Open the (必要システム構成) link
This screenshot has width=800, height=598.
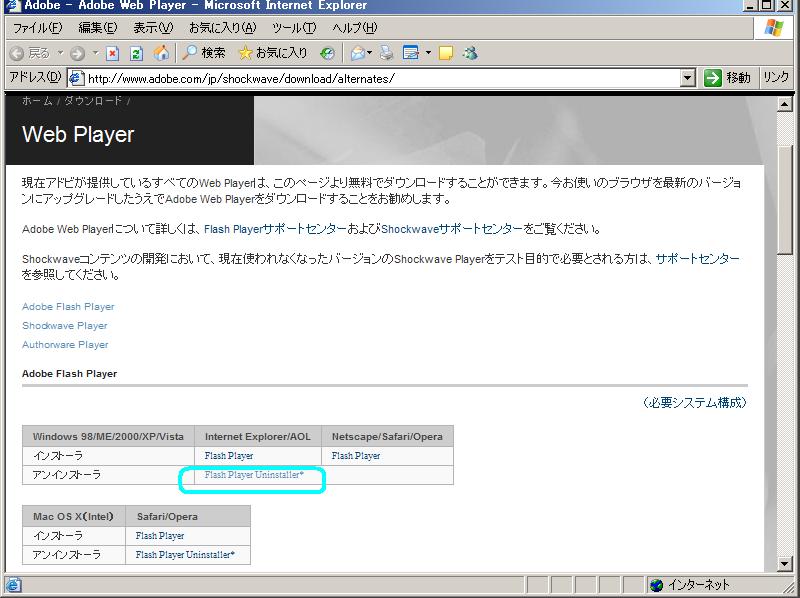pos(694,403)
